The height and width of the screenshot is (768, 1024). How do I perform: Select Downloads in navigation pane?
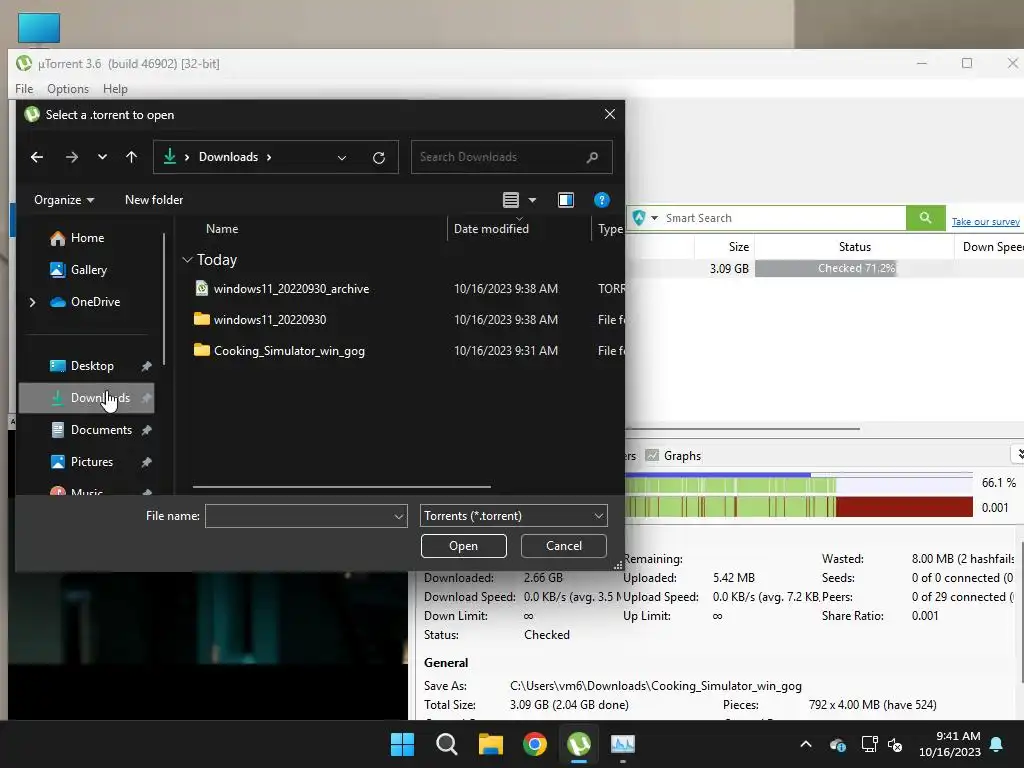tap(87, 398)
